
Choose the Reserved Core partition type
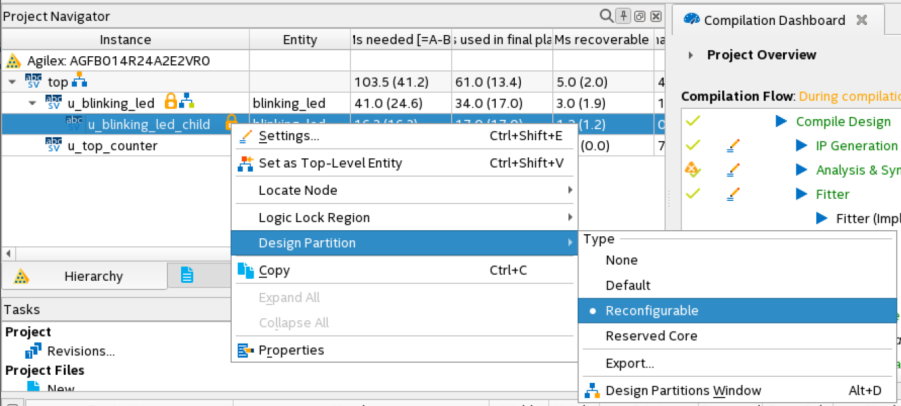[651, 336]
